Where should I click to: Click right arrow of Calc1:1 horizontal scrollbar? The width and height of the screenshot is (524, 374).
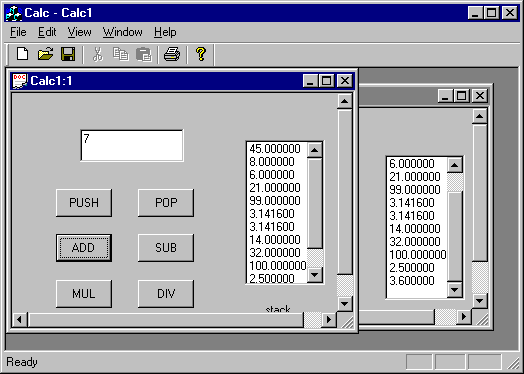pos(329,320)
